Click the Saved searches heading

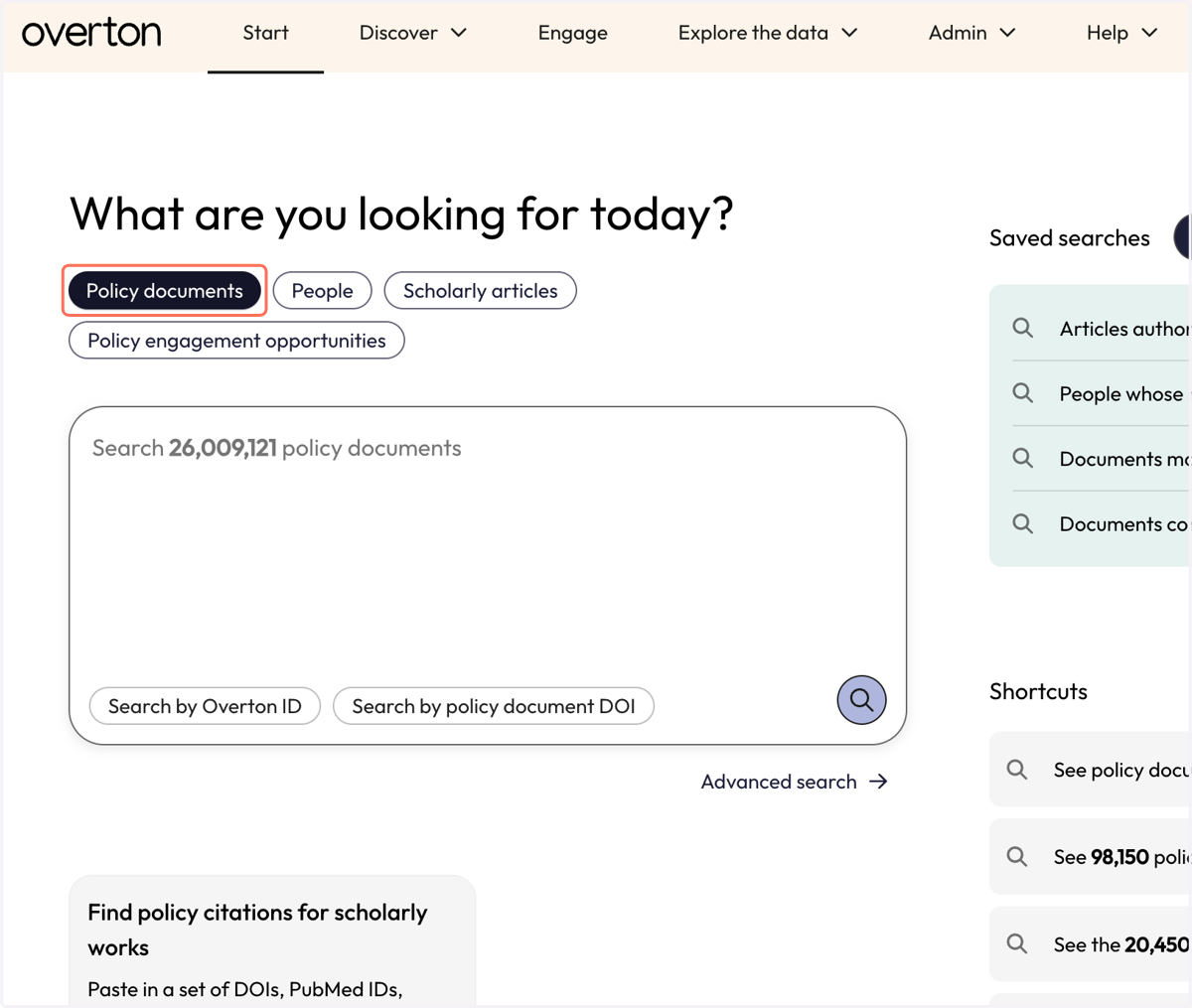click(x=1069, y=238)
